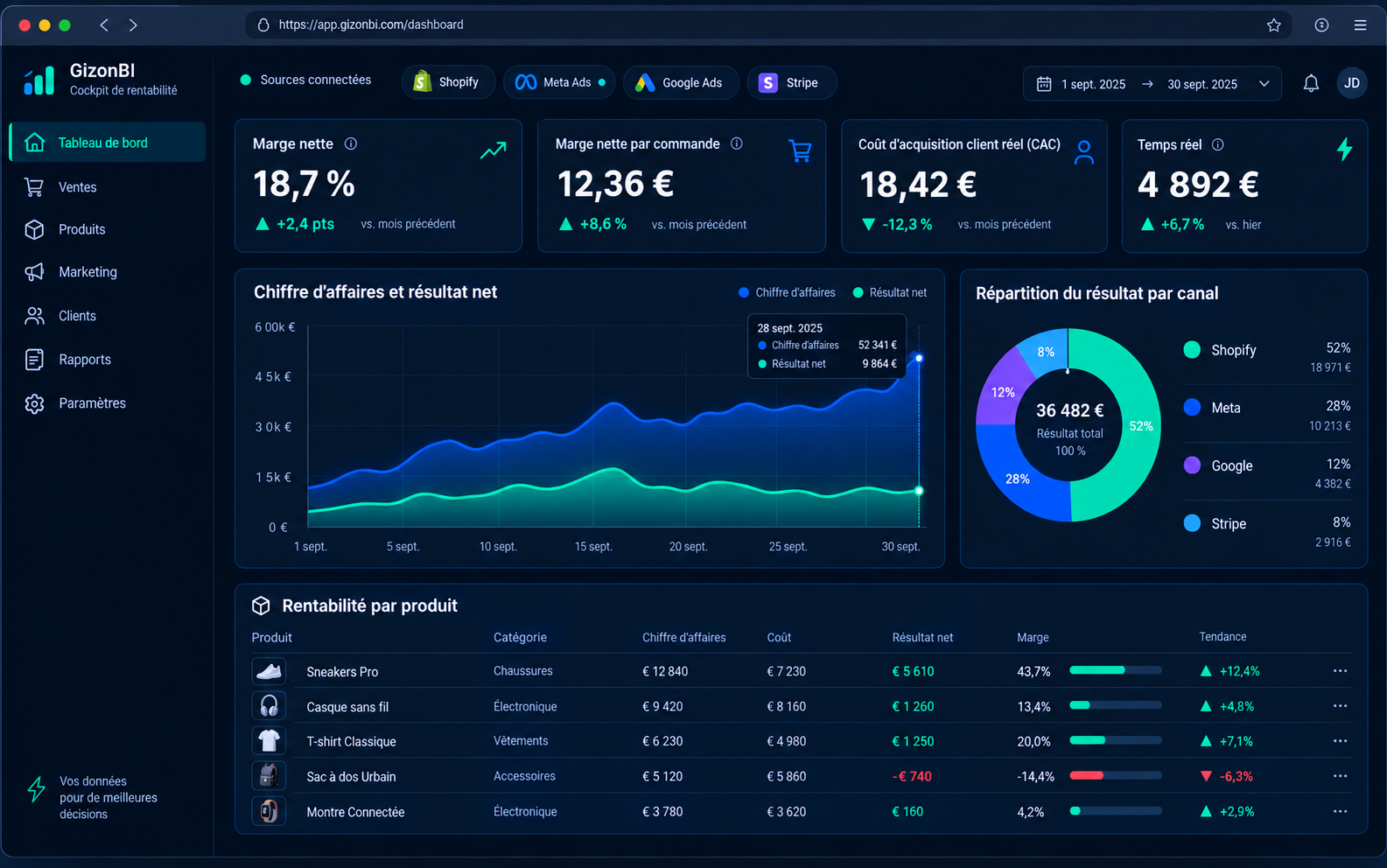Click info icon beside Marge nette par commande
Viewport: 1387px width, 868px height.
tap(737, 143)
